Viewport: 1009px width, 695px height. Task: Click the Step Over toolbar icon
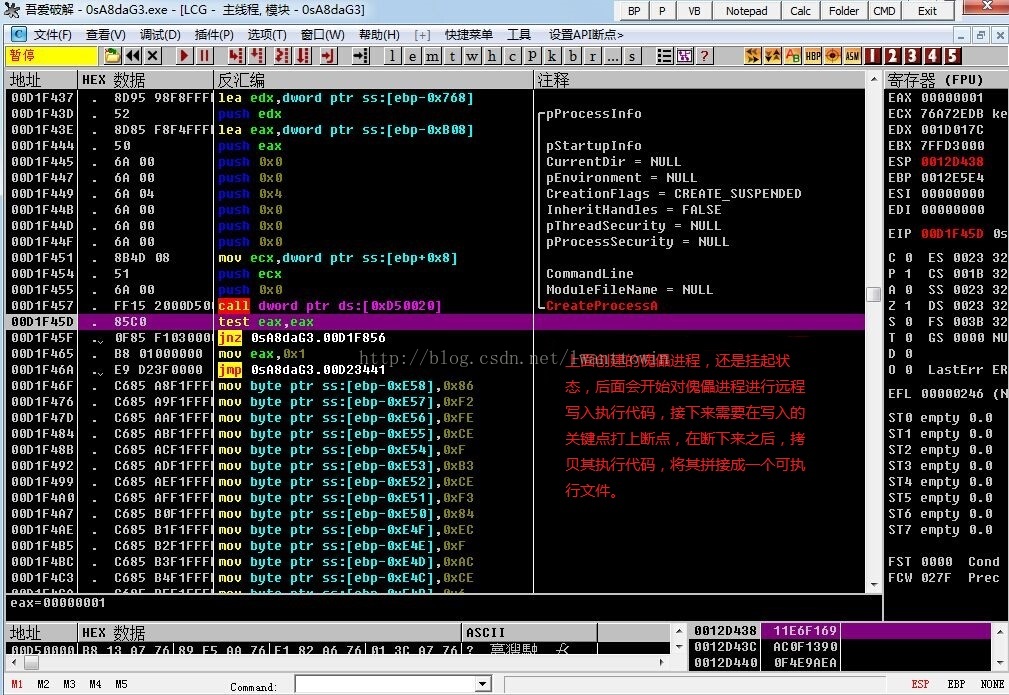click(257, 56)
